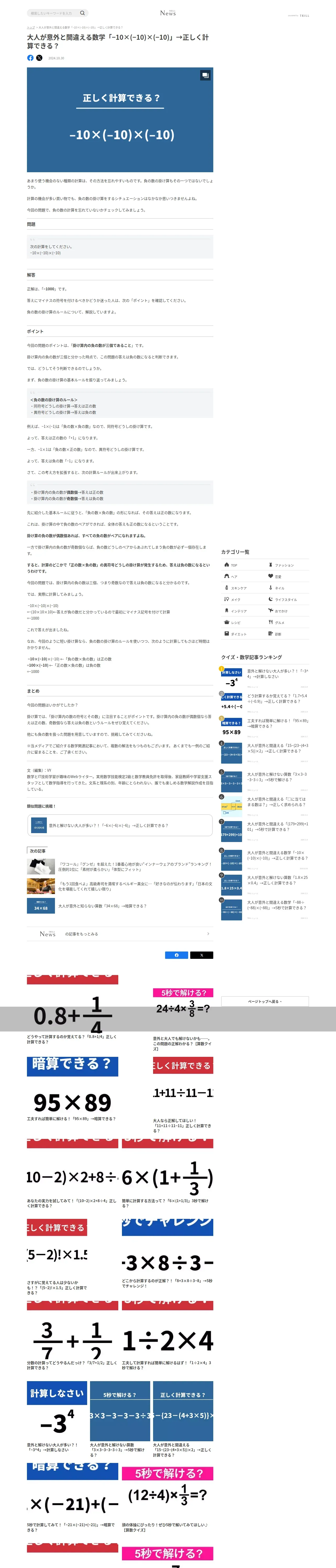
Task: Open the トップ breadcrumb link
Action: coord(31,27)
